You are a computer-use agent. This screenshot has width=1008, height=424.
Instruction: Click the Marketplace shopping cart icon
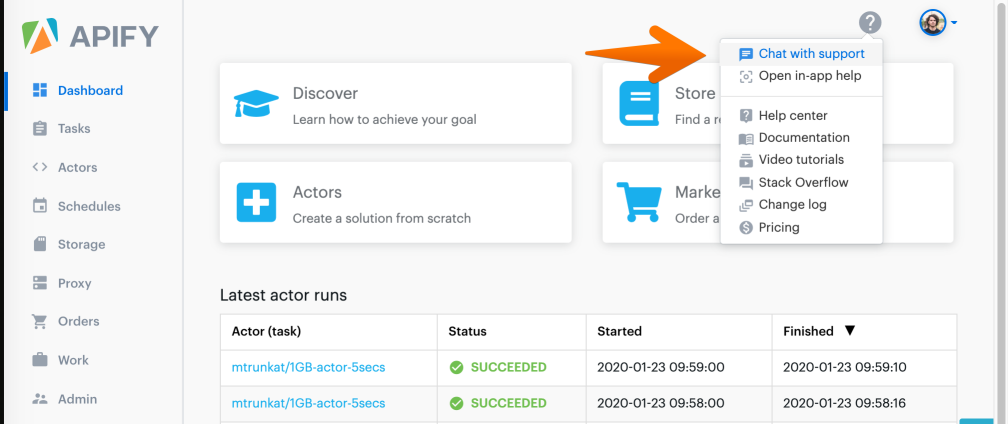[638, 202]
